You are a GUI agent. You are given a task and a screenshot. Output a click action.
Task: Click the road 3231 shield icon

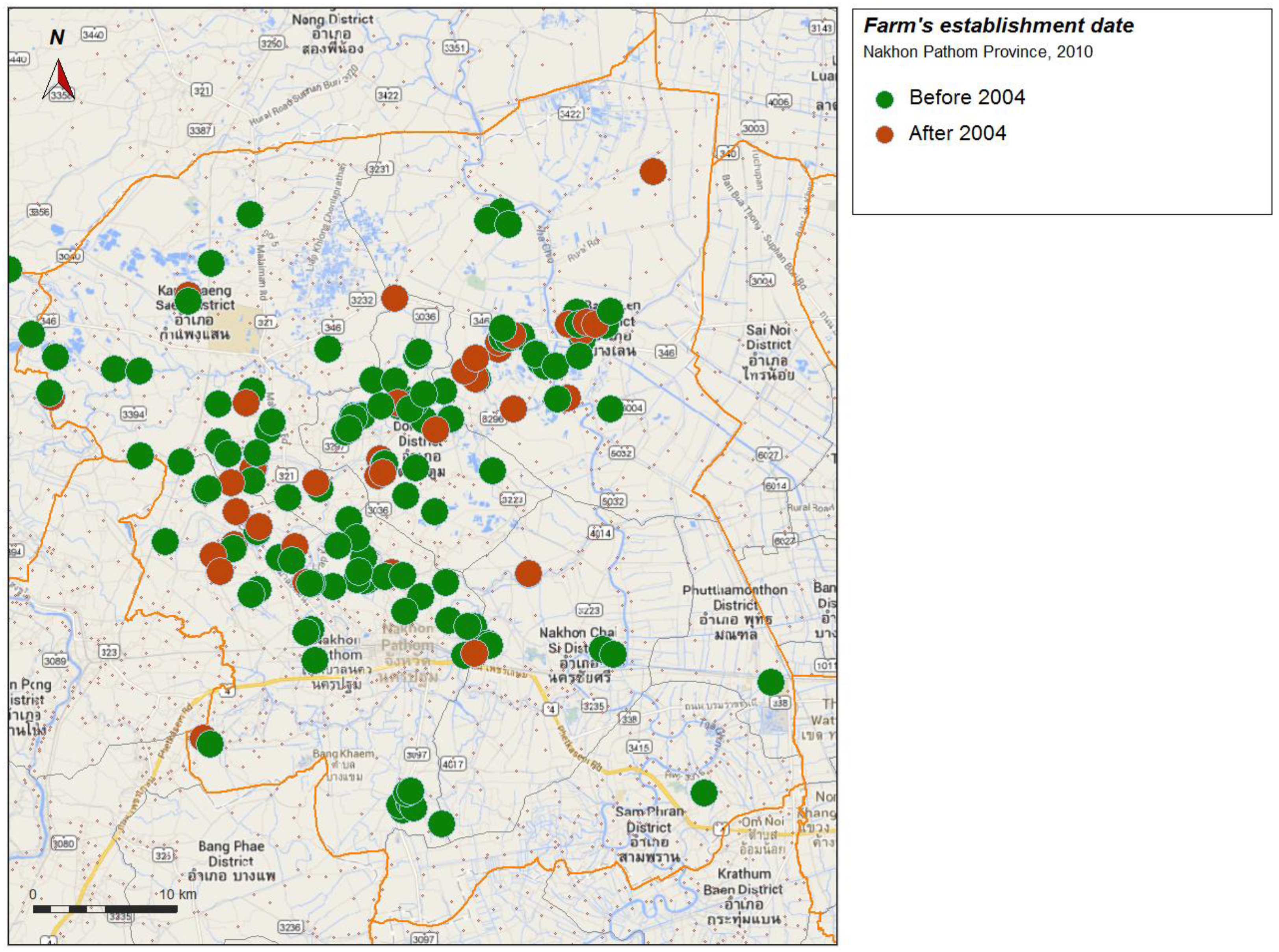tap(379, 169)
